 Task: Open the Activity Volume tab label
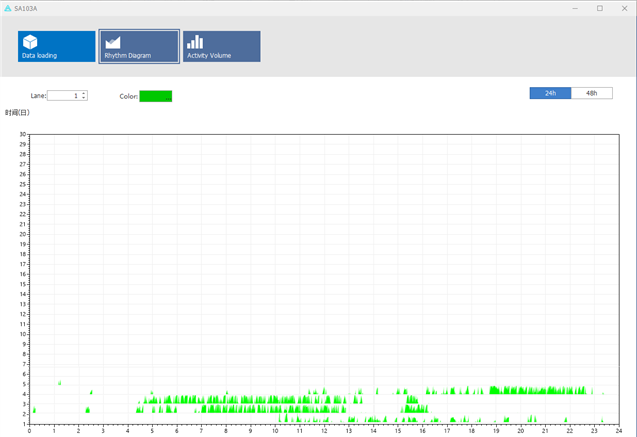209,56
